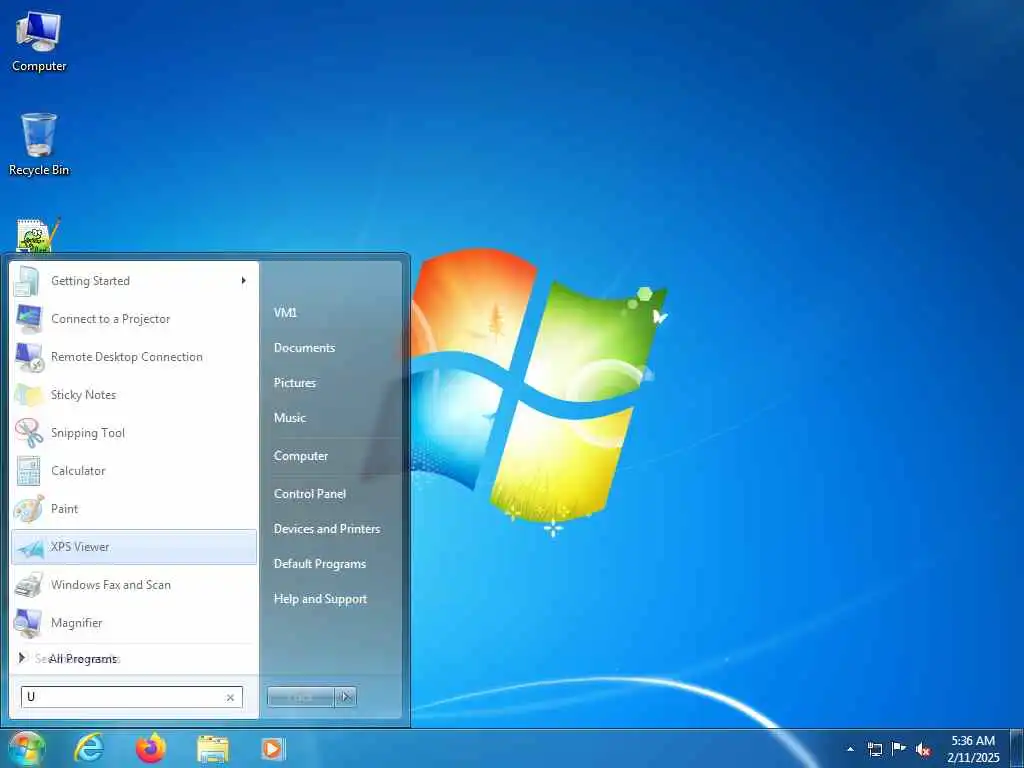Open Control Panel

pyautogui.click(x=310, y=494)
